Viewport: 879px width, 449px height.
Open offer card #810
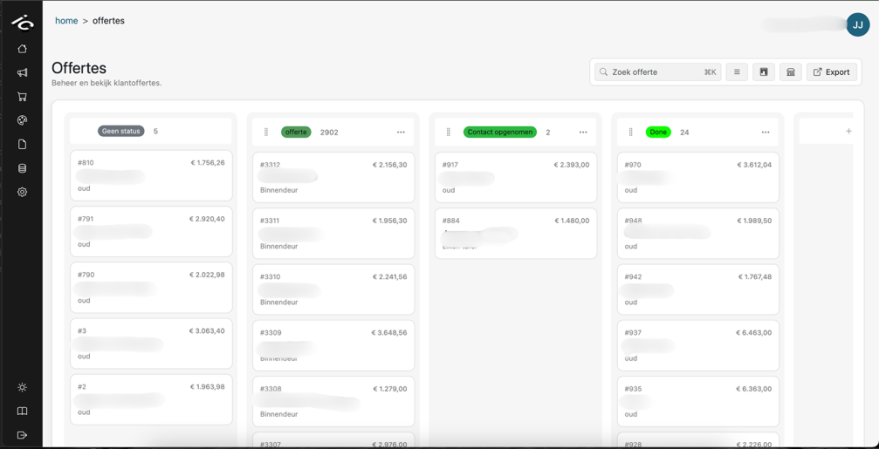click(151, 175)
